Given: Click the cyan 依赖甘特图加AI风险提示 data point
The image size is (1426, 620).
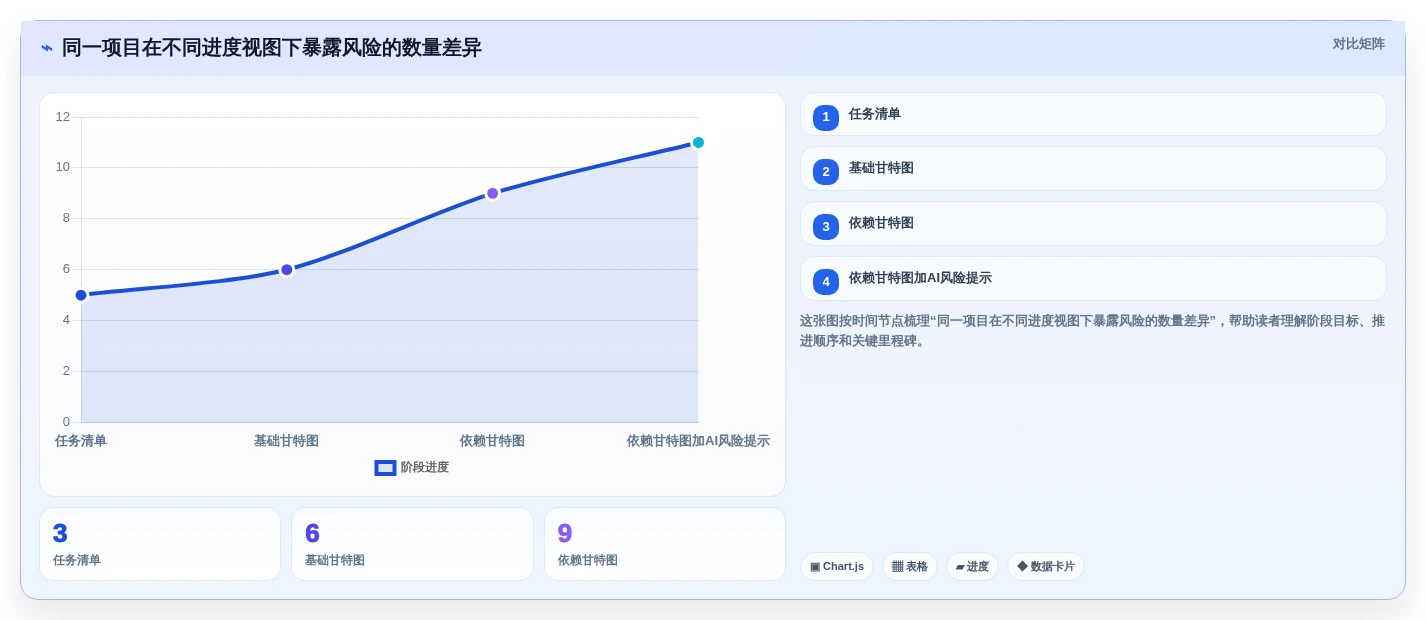Looking at the screenshot, I should 698,142.
